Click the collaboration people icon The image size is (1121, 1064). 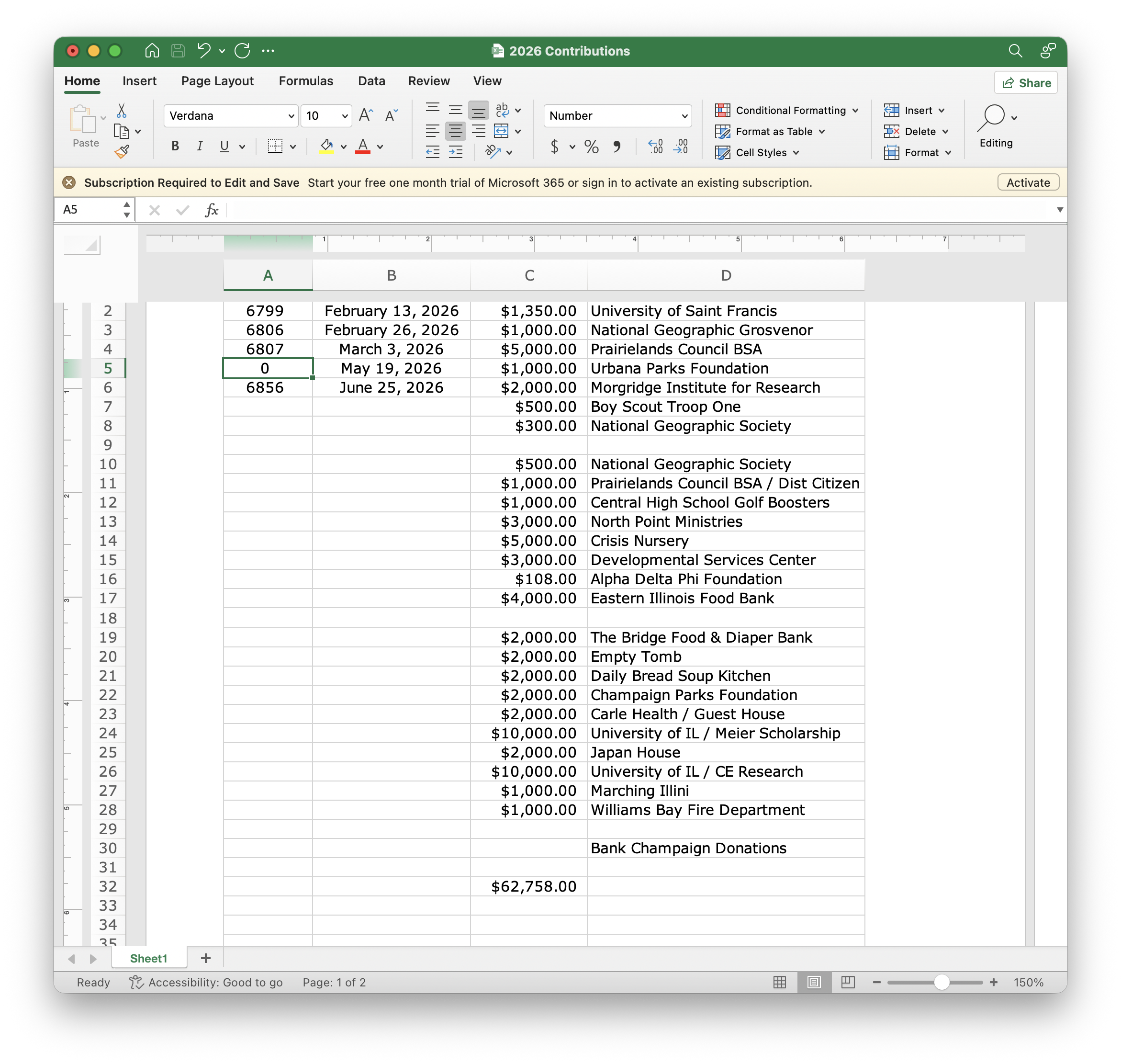[x=1047, y=51]
